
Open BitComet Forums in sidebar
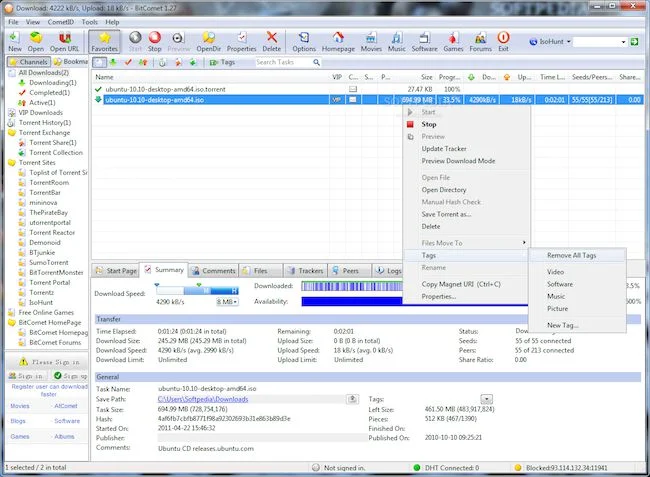(x=55, y=343)
